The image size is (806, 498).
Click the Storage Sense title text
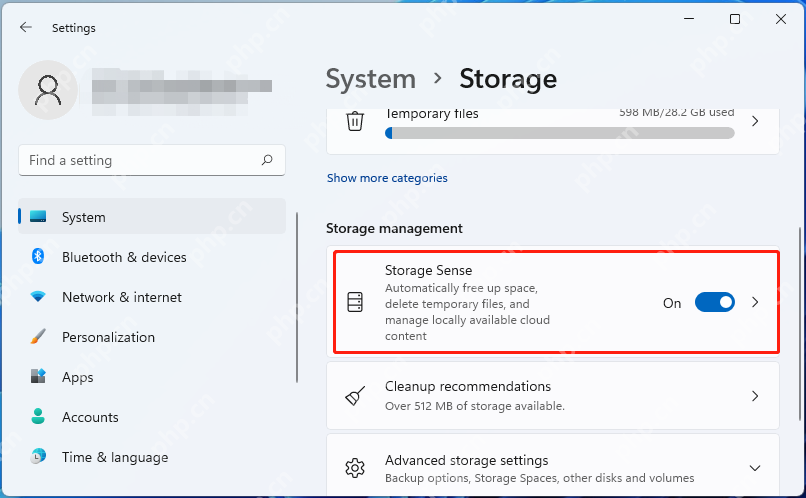428,270
